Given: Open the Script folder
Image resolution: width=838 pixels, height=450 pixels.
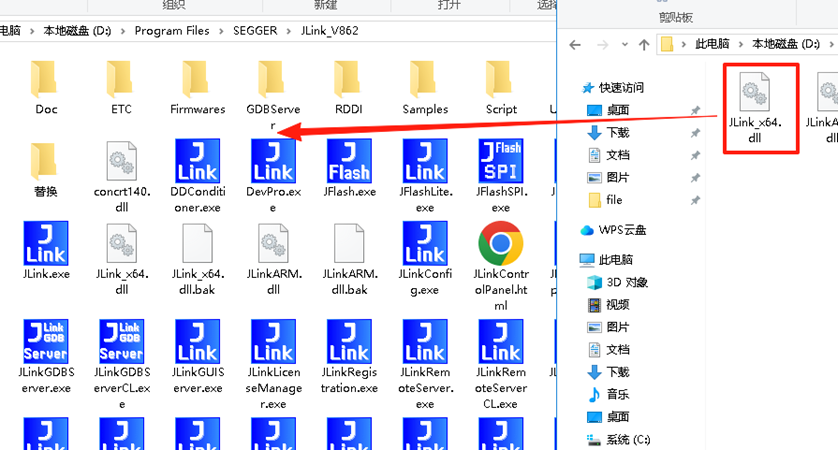Looking at the screenshot, I should click(x=500, y=80).
